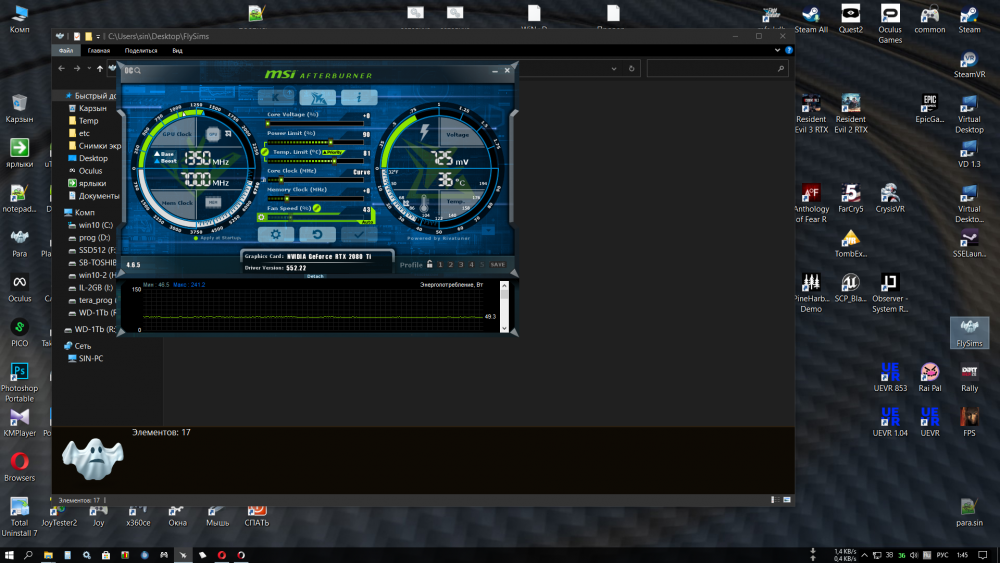This screenshot has height=563, width=1000.
Task: Select profile slot 1
Action: [440, 265]
